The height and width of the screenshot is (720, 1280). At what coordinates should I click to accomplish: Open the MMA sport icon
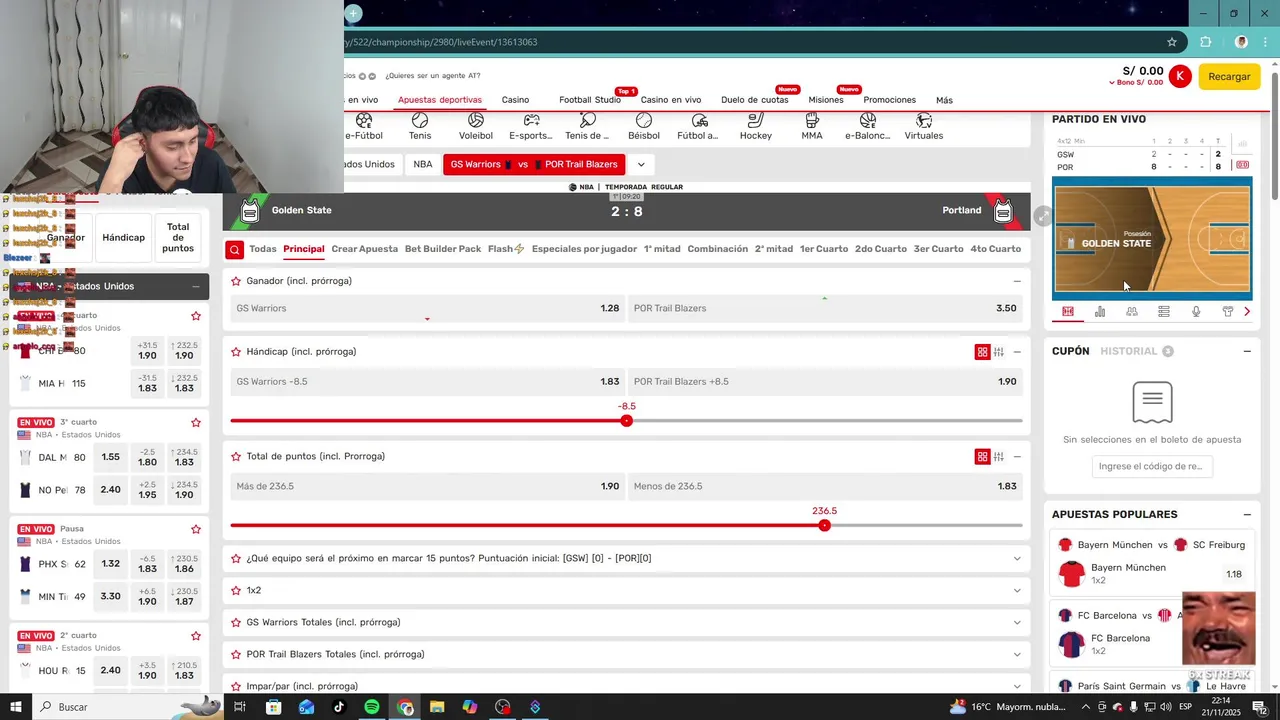812,126
